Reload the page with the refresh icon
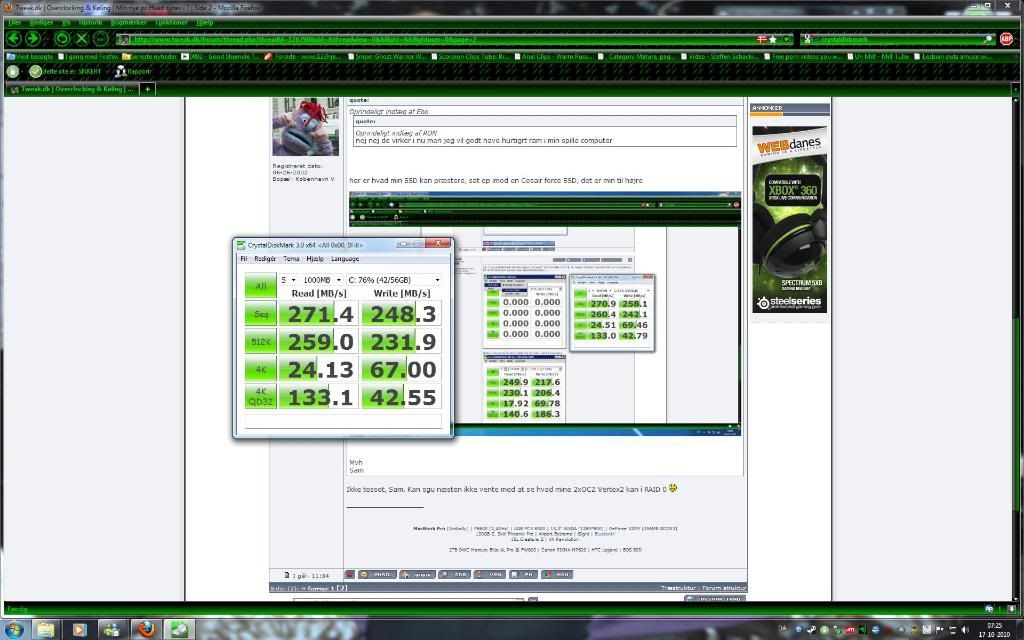 click(x=62, y=39)
